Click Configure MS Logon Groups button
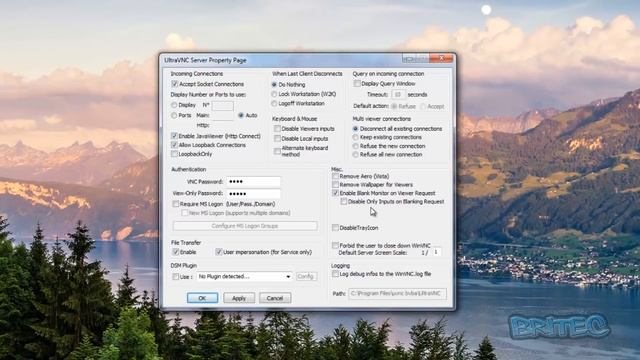 (245, 226)
